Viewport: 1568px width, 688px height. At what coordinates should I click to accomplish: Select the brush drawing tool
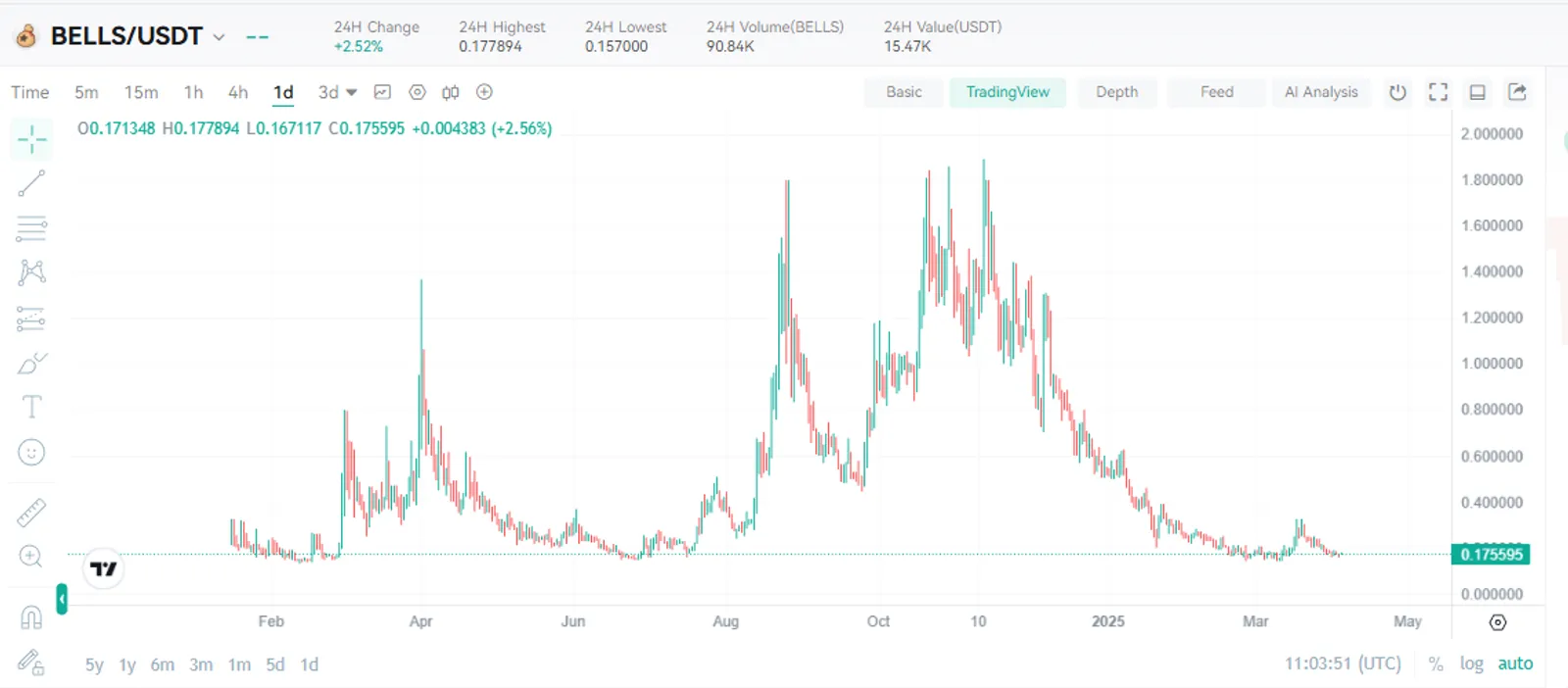pos(31,364)
